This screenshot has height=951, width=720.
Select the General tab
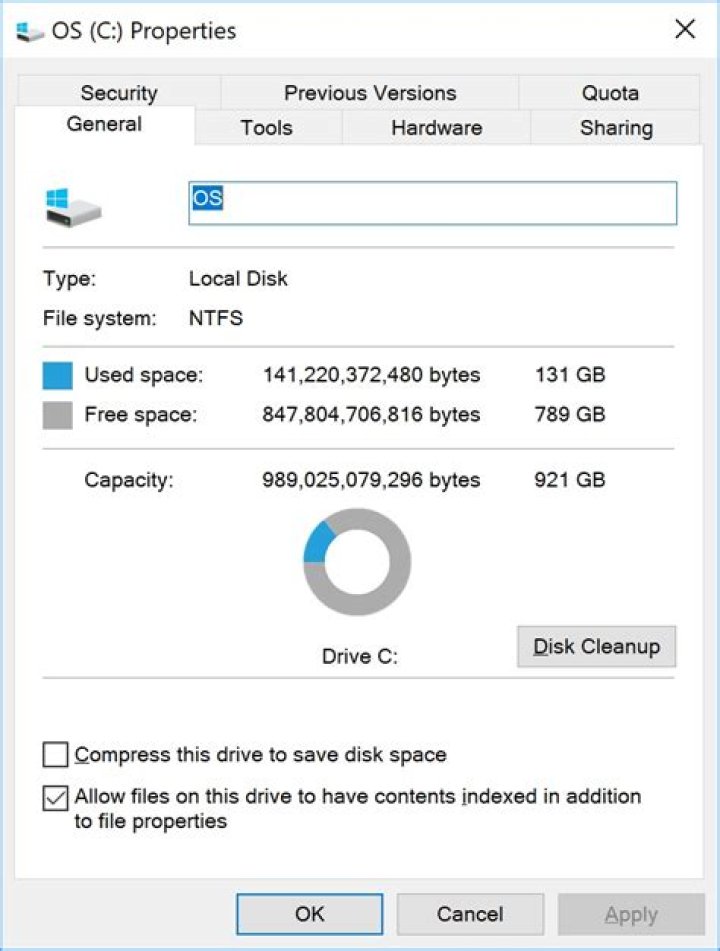pos(104,125)
